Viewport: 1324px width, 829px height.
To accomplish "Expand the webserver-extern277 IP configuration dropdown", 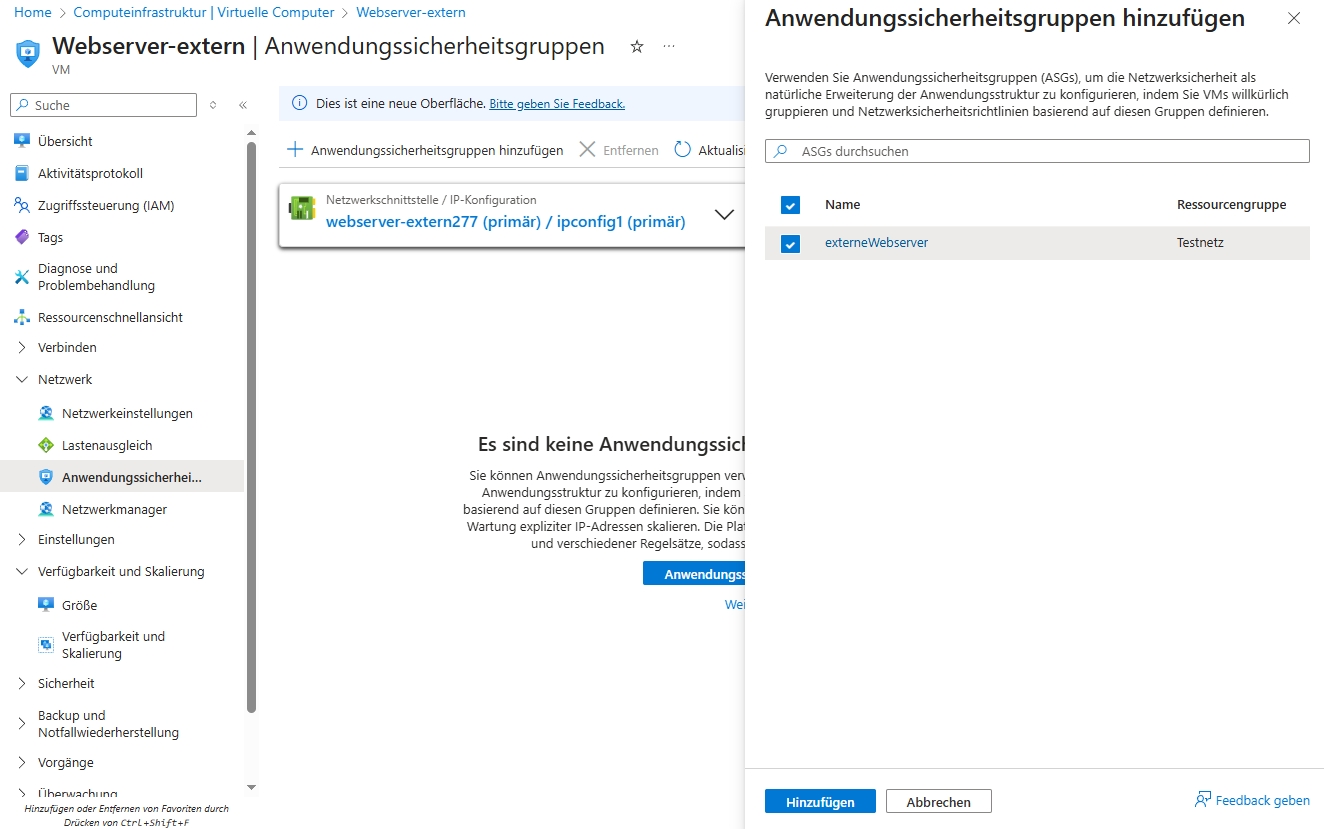I will coord(725,214).
